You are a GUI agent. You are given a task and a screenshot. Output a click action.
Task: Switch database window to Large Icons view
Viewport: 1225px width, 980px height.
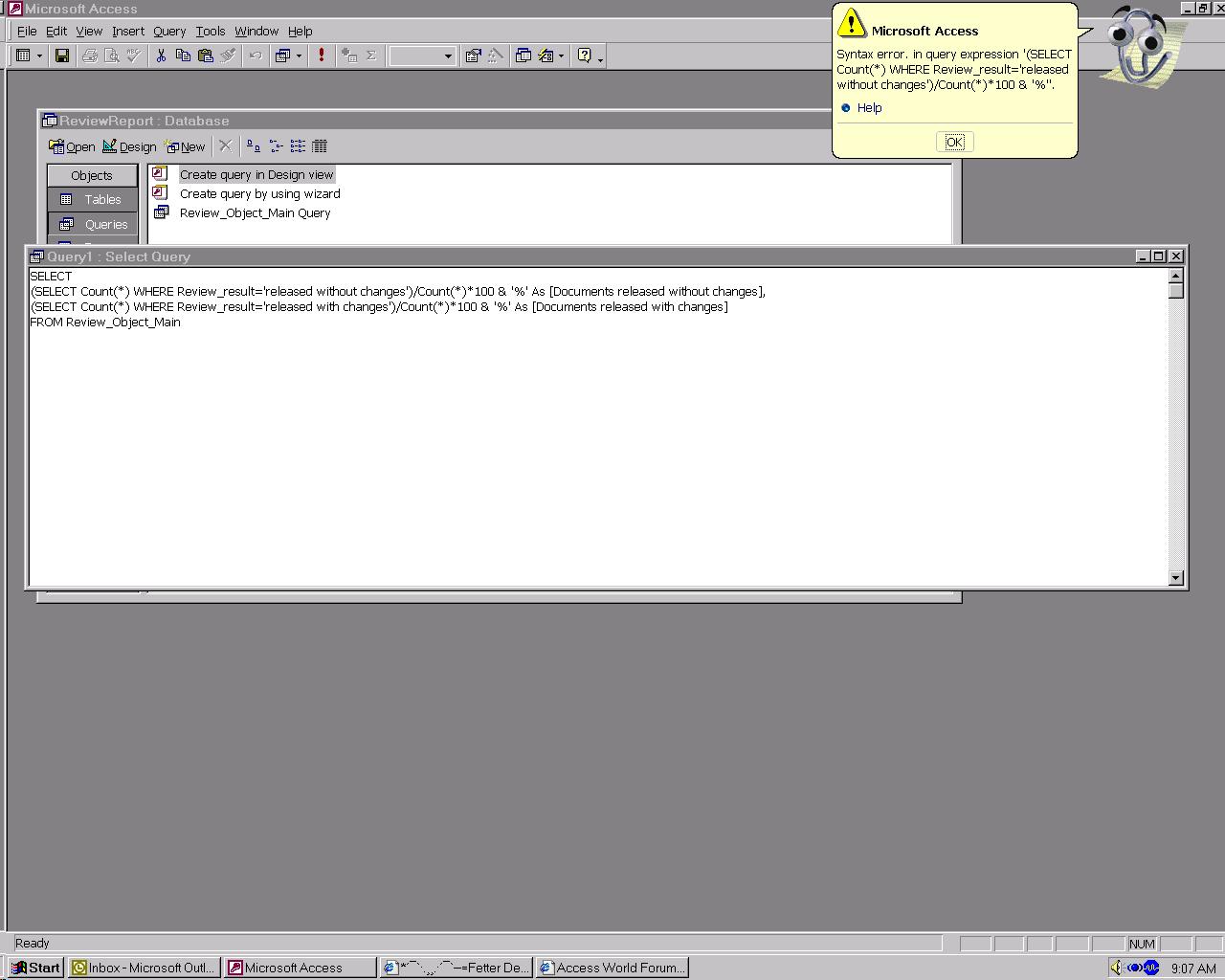[254, 145]
